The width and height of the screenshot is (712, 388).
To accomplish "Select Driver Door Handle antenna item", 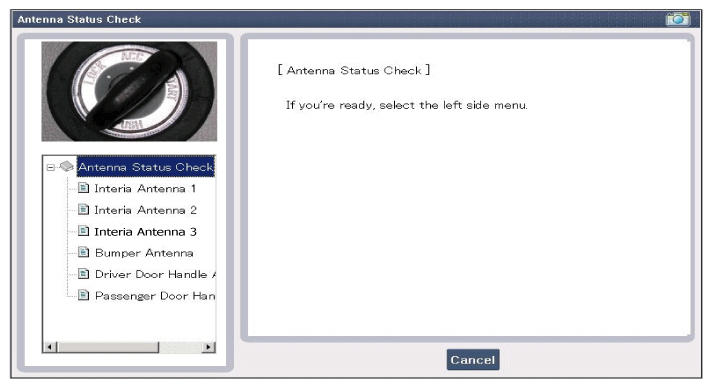I will click(x=155, y=274).
